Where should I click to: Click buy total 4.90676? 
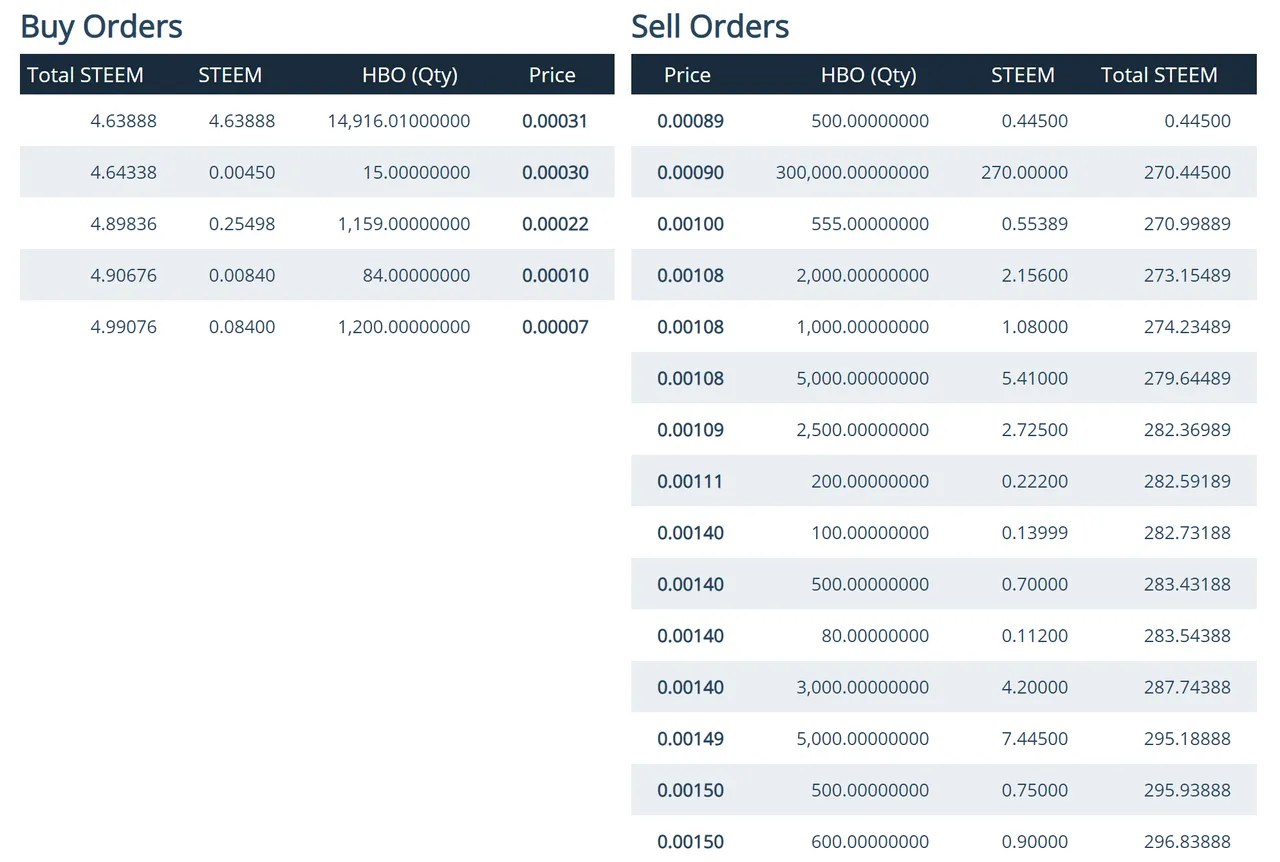click(123, 276)
